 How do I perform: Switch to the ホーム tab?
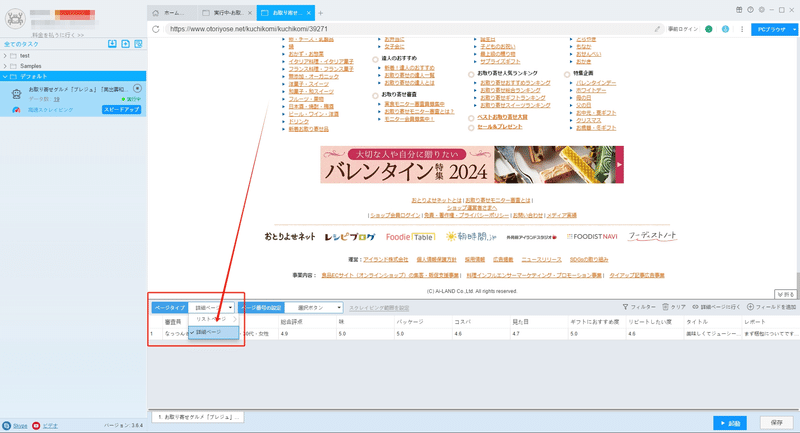[x=173, y=13]
